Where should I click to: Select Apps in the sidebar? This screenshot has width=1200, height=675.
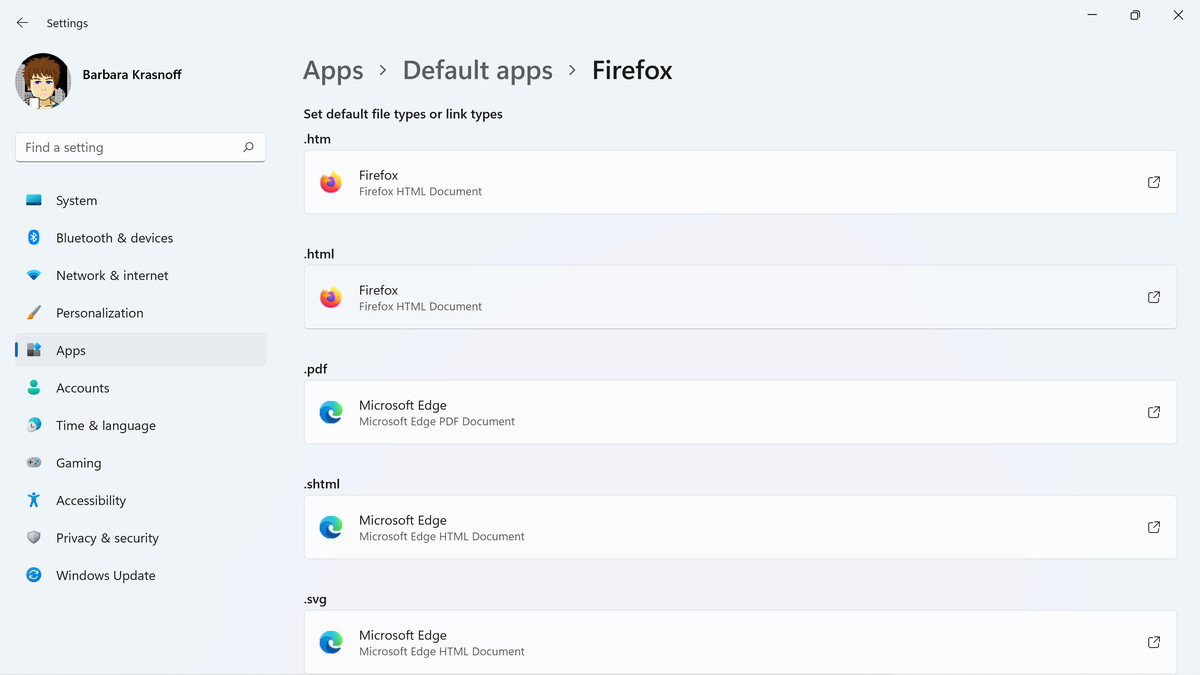pos(70,350)
